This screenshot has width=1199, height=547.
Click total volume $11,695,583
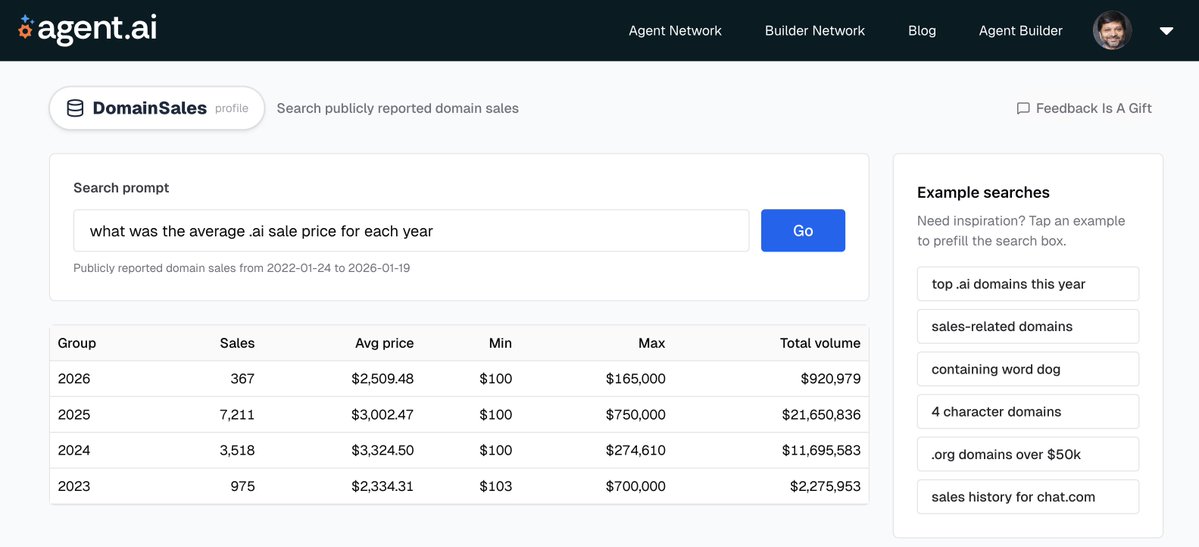point(821,451)
